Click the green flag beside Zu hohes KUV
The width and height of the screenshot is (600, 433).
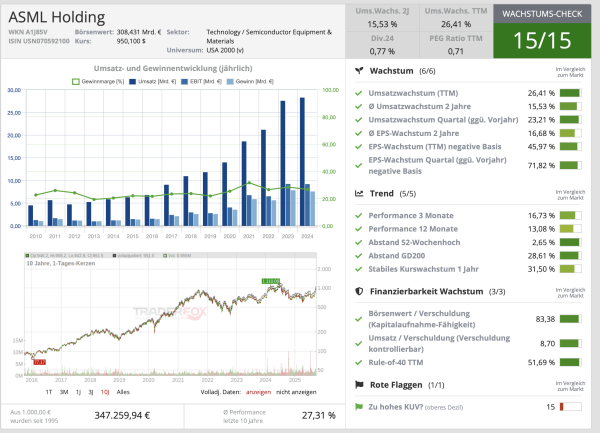tap(360, 407)
